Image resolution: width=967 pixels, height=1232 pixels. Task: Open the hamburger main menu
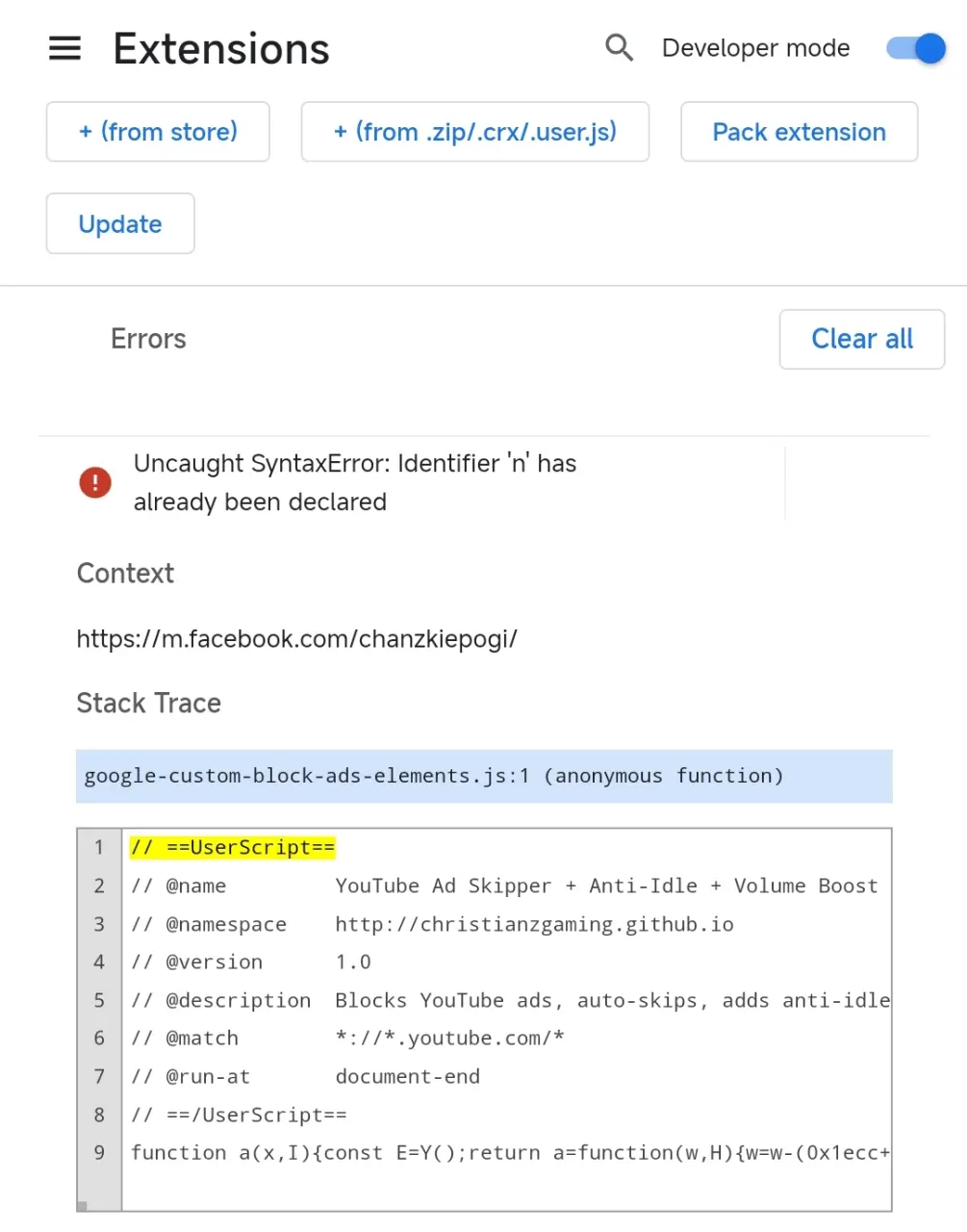(x=64, y=48)
